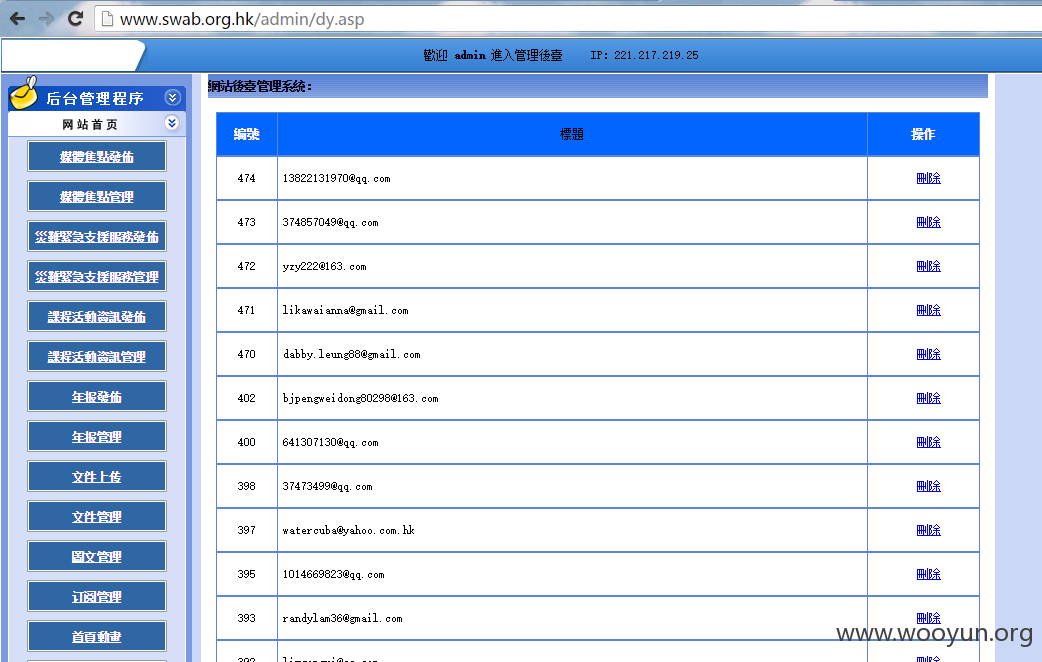Open 災難緊急支援服務發佈 in the sidebar
This screenshot has height=662, width=1042.
click(97, 237)
